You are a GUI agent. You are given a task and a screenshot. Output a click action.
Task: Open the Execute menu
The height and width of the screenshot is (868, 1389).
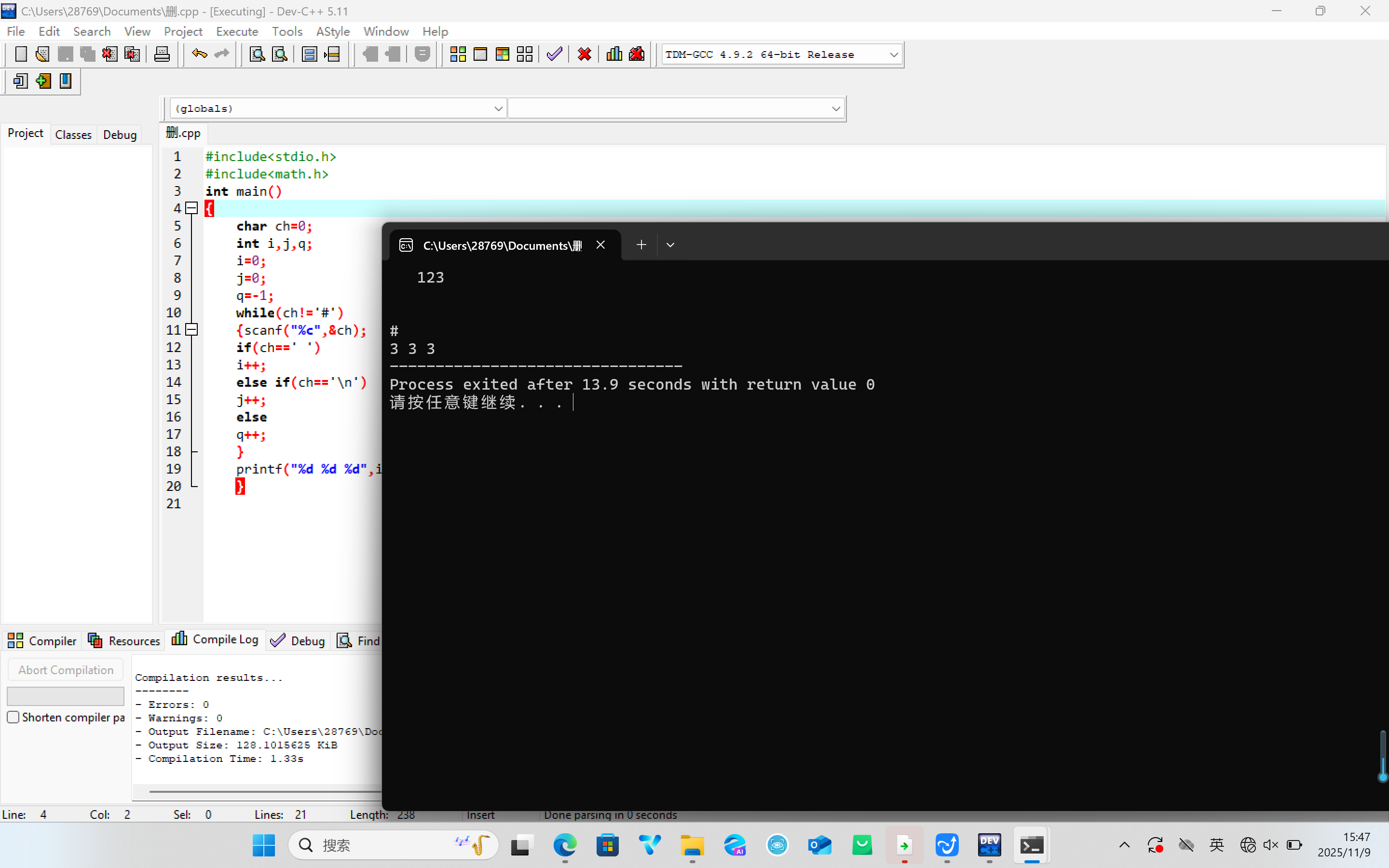point(236,31)
